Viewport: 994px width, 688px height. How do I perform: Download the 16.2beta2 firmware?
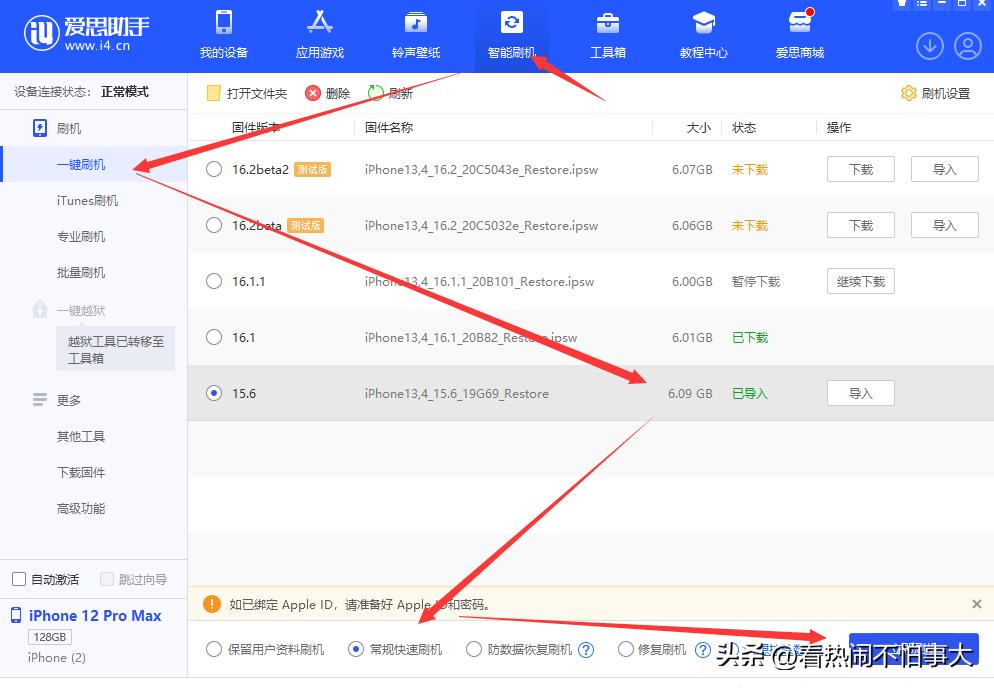click(x=860, y=169)
